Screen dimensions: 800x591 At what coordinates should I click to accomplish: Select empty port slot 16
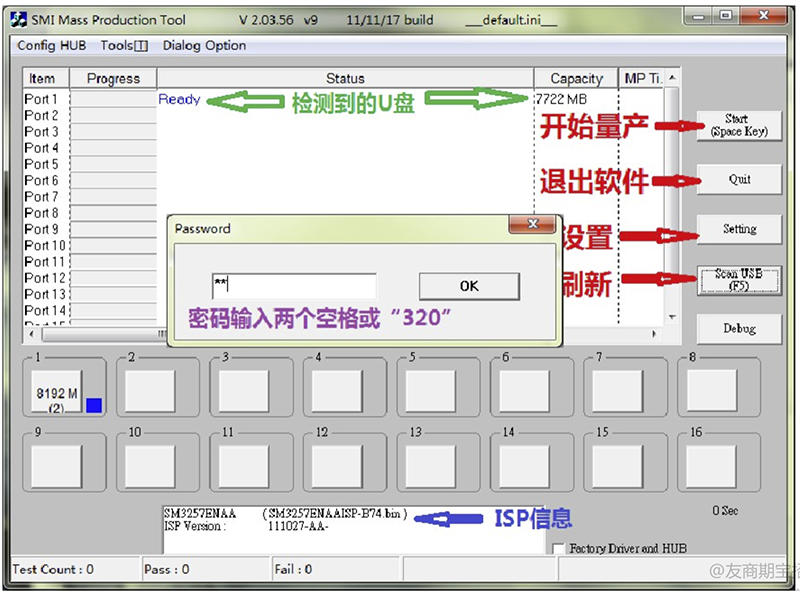coord(712,466)
